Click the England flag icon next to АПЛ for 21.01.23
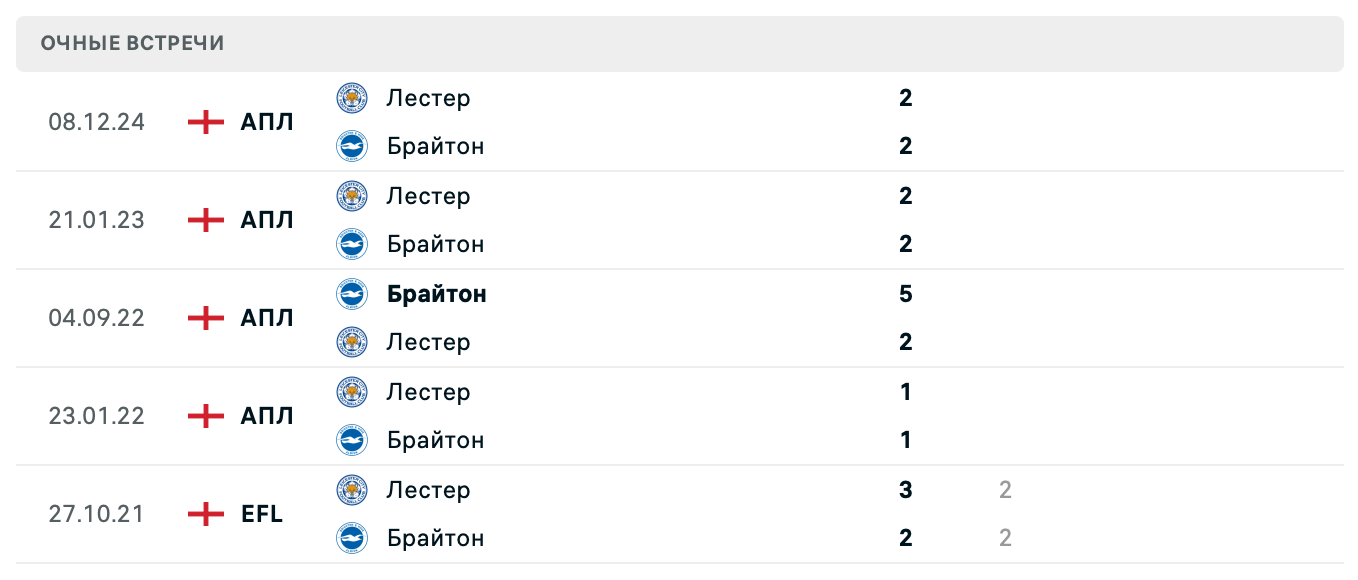The height and width of the screenshot is (580, 1358). [204, 220]
